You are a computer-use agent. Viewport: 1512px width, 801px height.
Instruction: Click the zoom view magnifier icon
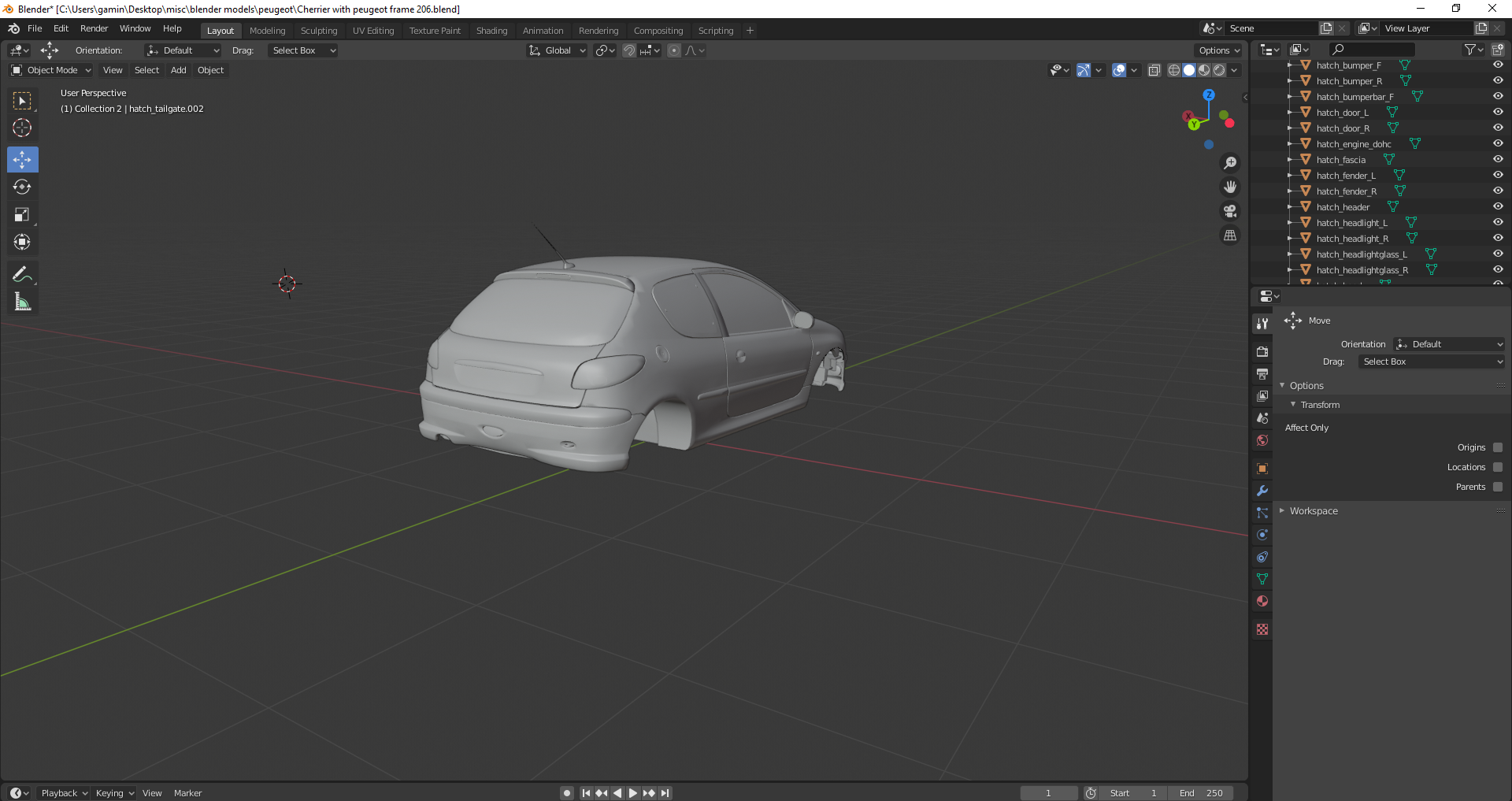pos(1230,163)
